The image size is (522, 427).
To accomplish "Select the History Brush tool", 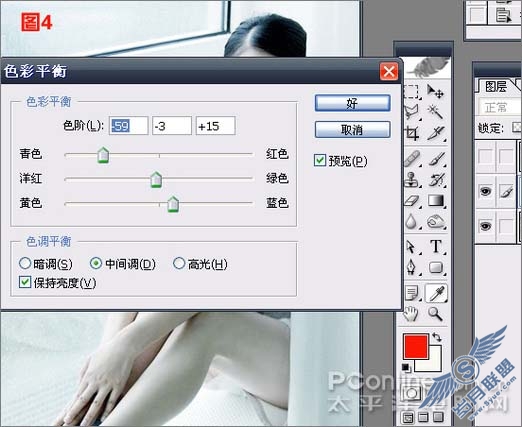I will (x=437, y=179).
